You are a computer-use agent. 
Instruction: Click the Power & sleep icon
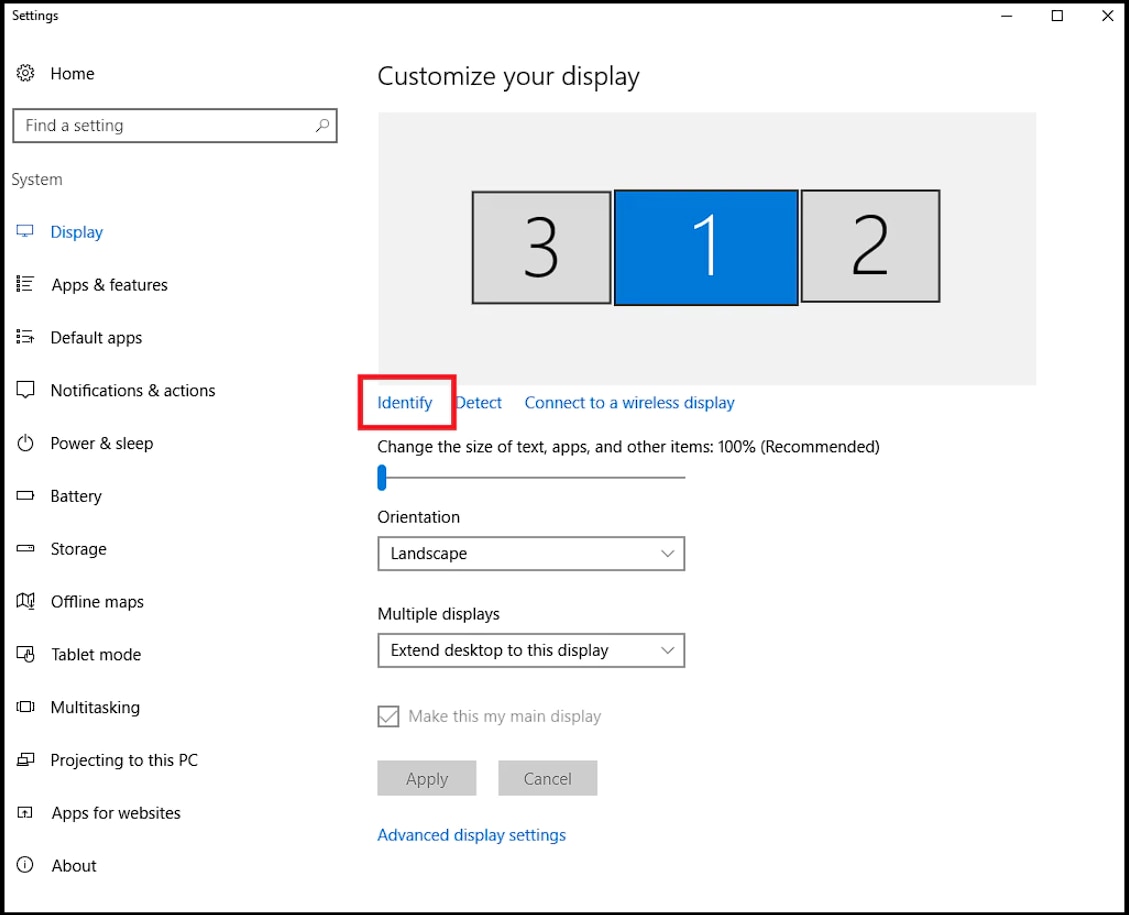coord(25,443)
